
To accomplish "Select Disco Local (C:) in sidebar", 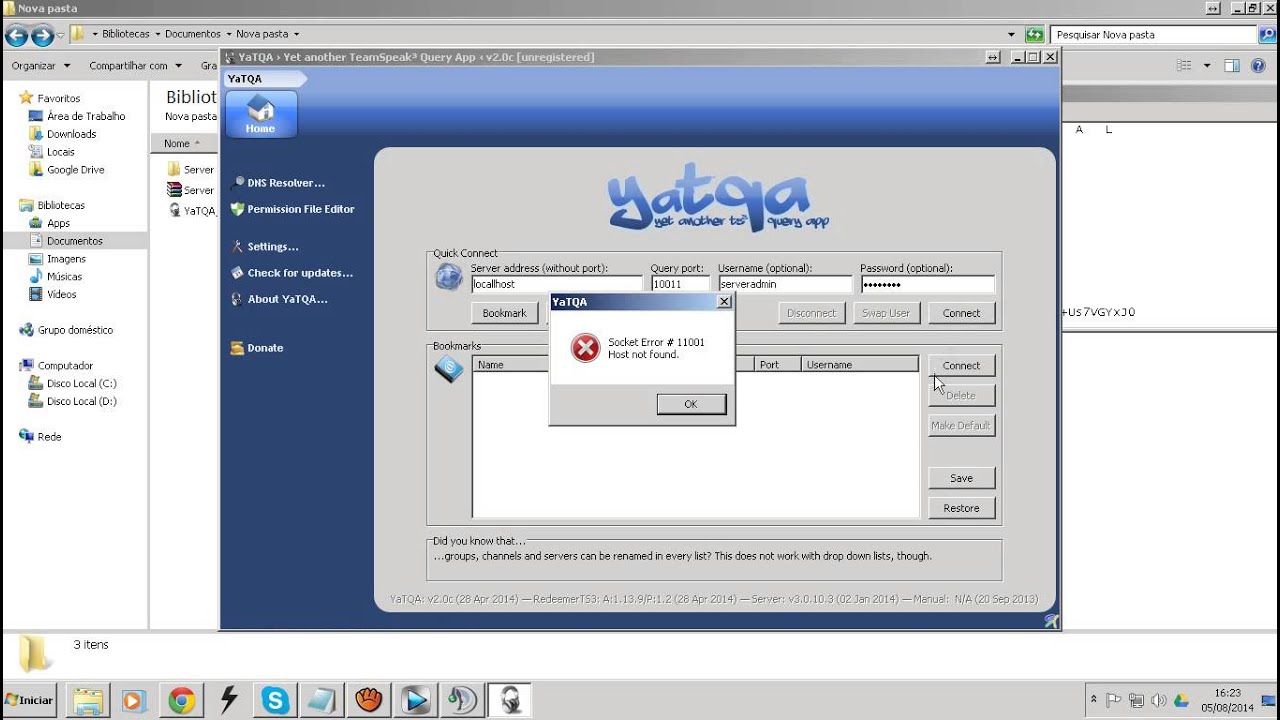I will click(x=81, y=383).
